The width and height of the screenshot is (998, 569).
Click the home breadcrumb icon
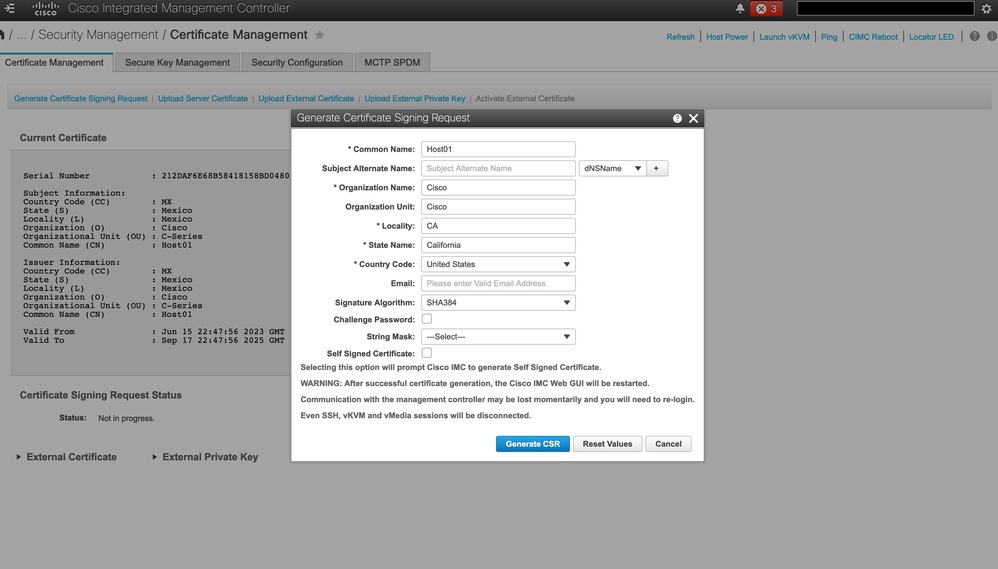[x=2, y=35]
